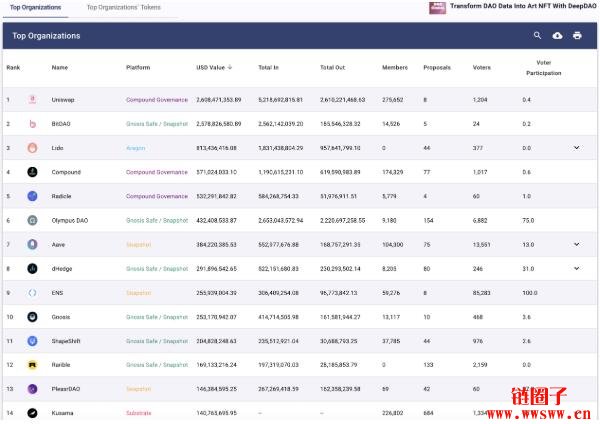Select the Olympus DAO organization name

point(70,220)
